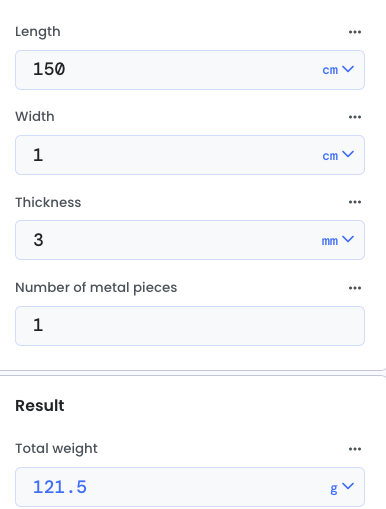This screenshot has width=386, height=509.
Task: Open the Total weight ellipsis menu
Action: pos(355,449)
